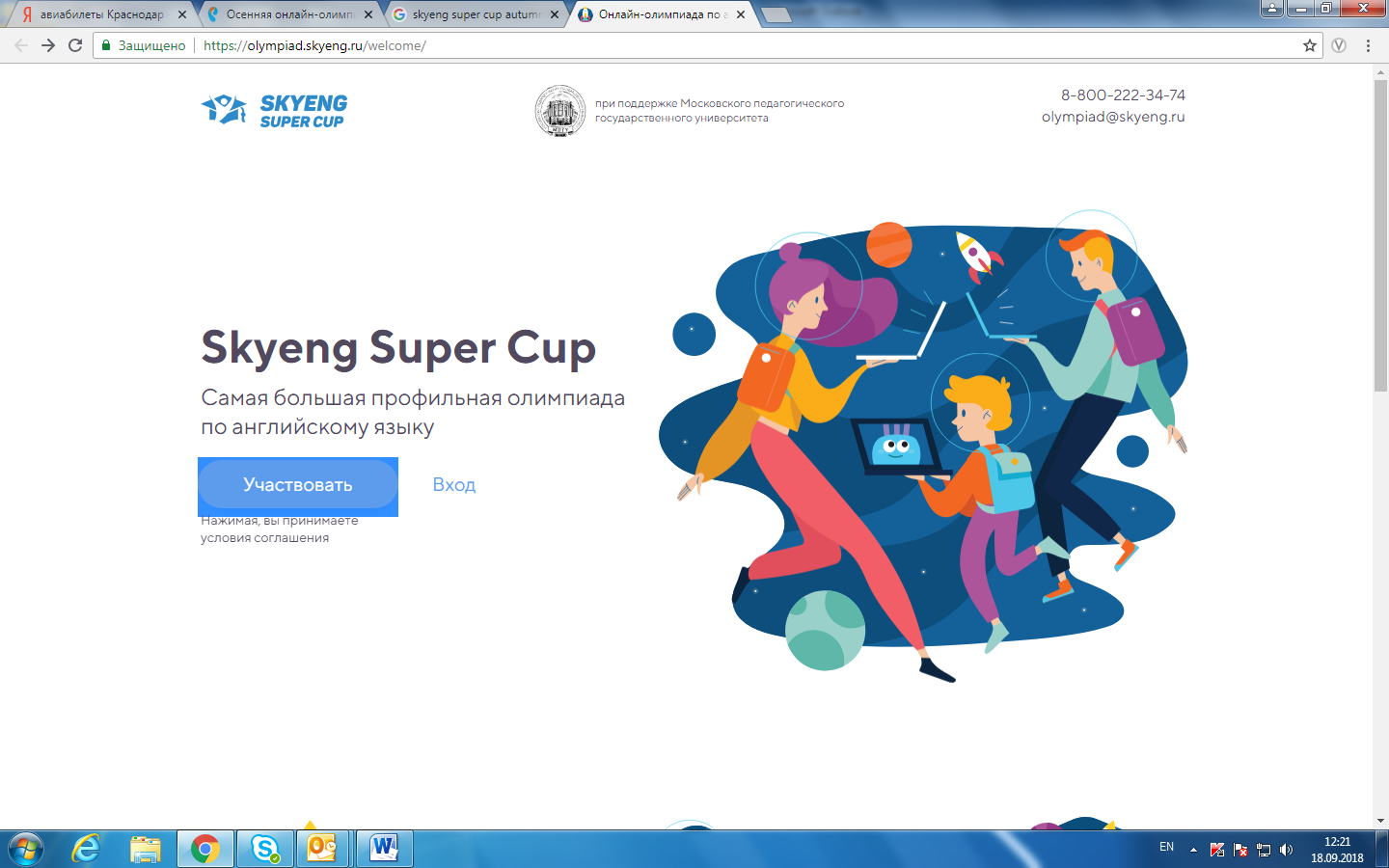Click the scrollbar down arrow
The width and height of the screenshot is (1389, 868).
[1380, 821]
